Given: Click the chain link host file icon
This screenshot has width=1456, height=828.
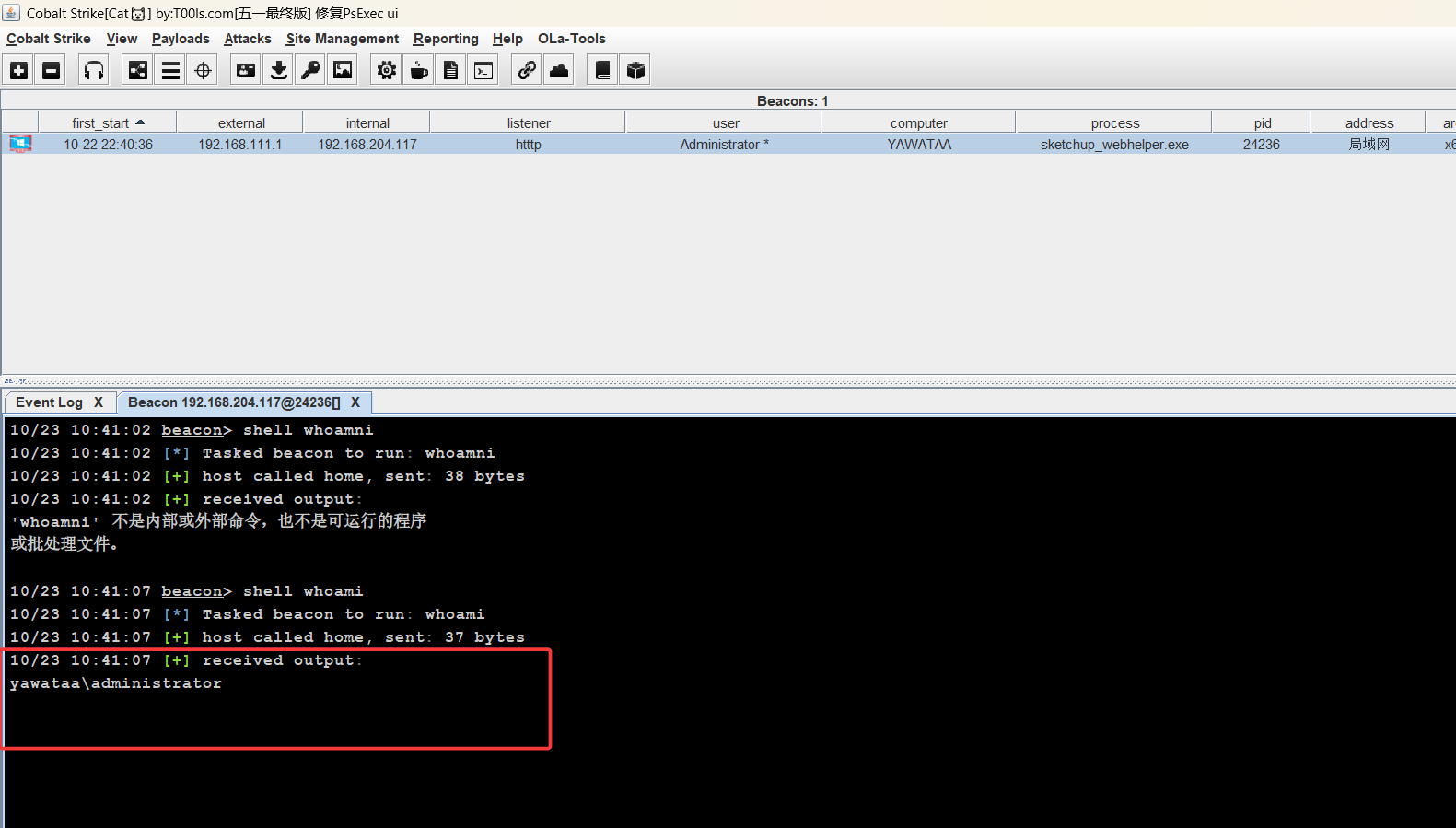Looking at the screenshot, I should coord(527,70).
